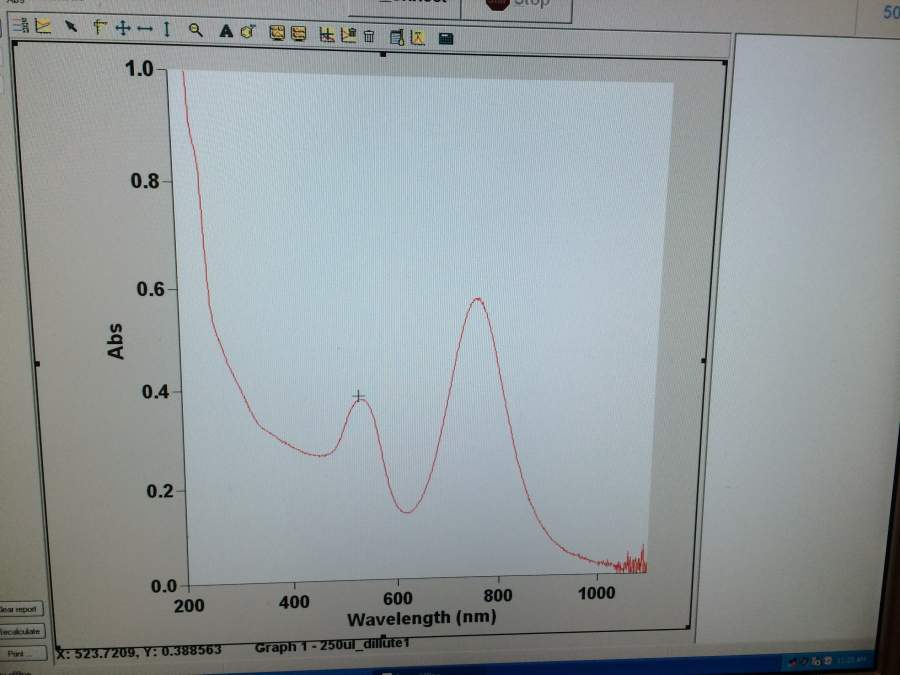
Task: Click the Abs axis title
Action: click(x=115, y=341)
